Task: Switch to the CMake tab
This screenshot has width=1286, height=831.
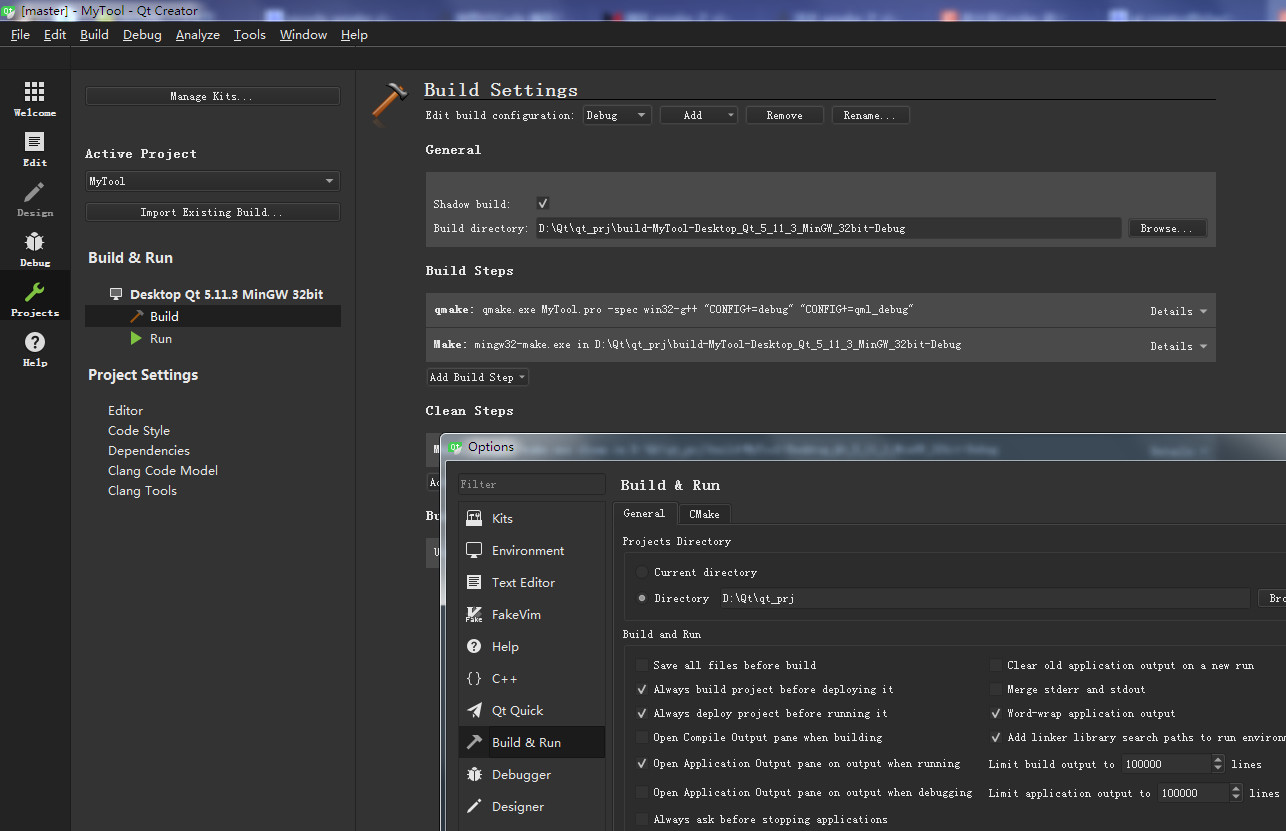Action: 703,513
